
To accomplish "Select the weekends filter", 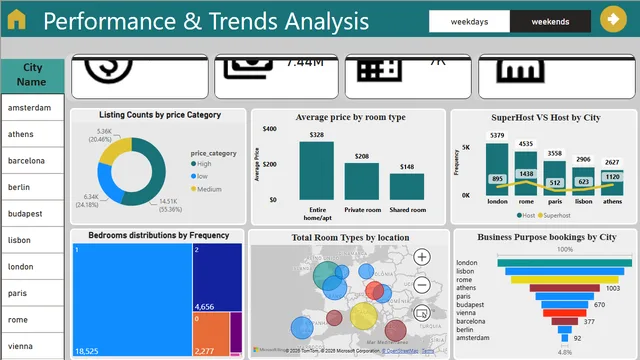I will pos(550,22).
